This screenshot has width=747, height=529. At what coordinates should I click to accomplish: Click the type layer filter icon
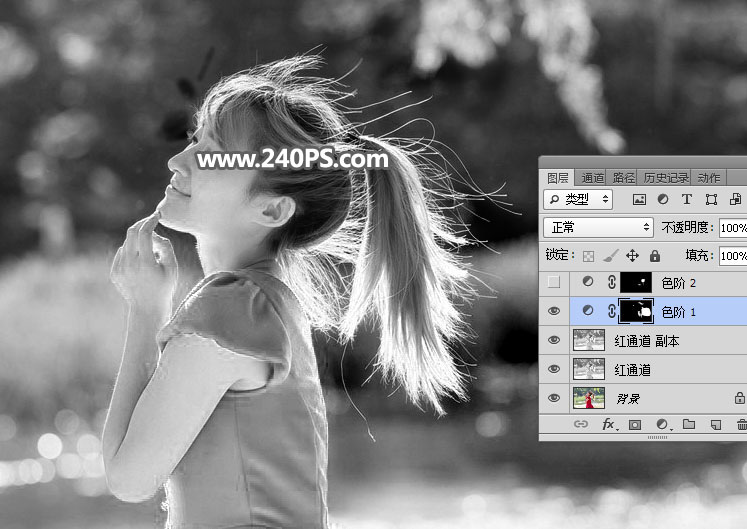pos(686,200)
